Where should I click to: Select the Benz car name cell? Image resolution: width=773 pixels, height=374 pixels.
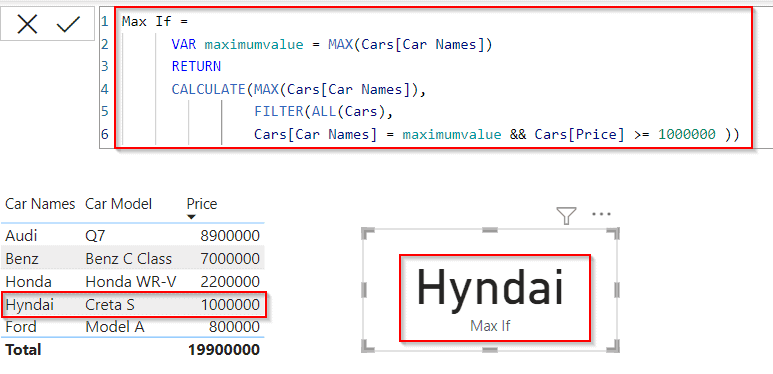point(22,259)
